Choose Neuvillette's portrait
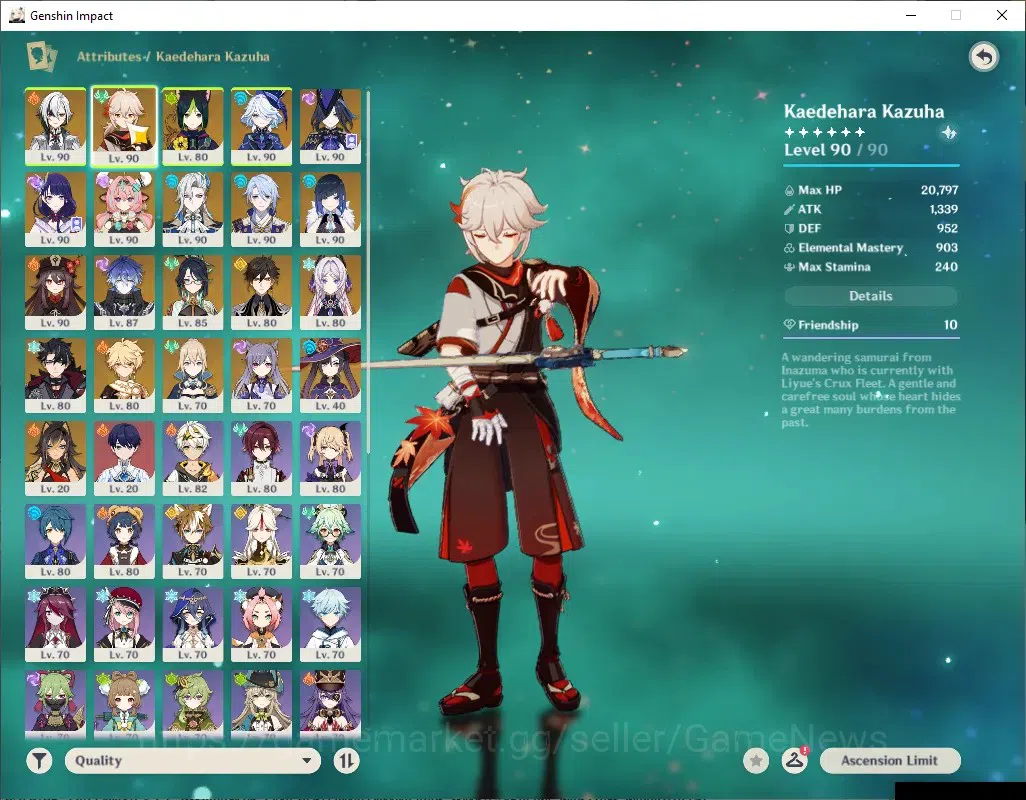 [x=193, y=209]
